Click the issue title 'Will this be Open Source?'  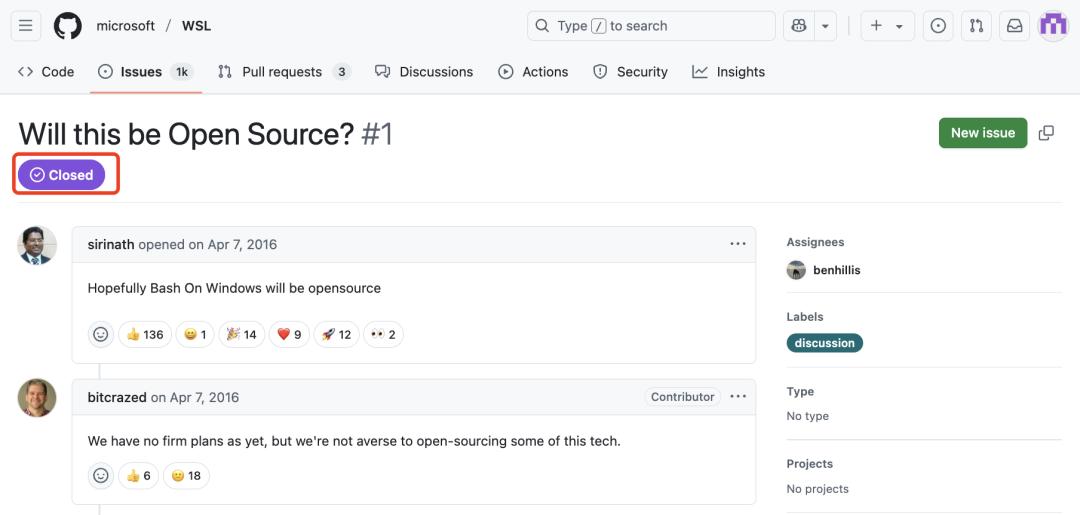pyautogui.click(x=186, y=134)
